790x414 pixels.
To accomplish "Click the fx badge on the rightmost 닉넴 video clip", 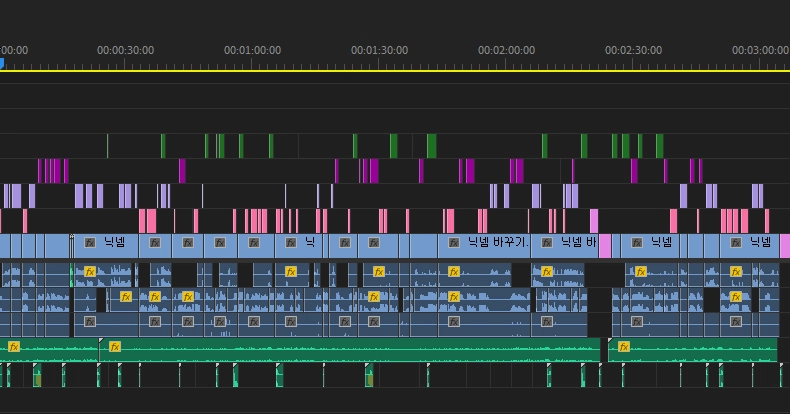I will 737,242.
